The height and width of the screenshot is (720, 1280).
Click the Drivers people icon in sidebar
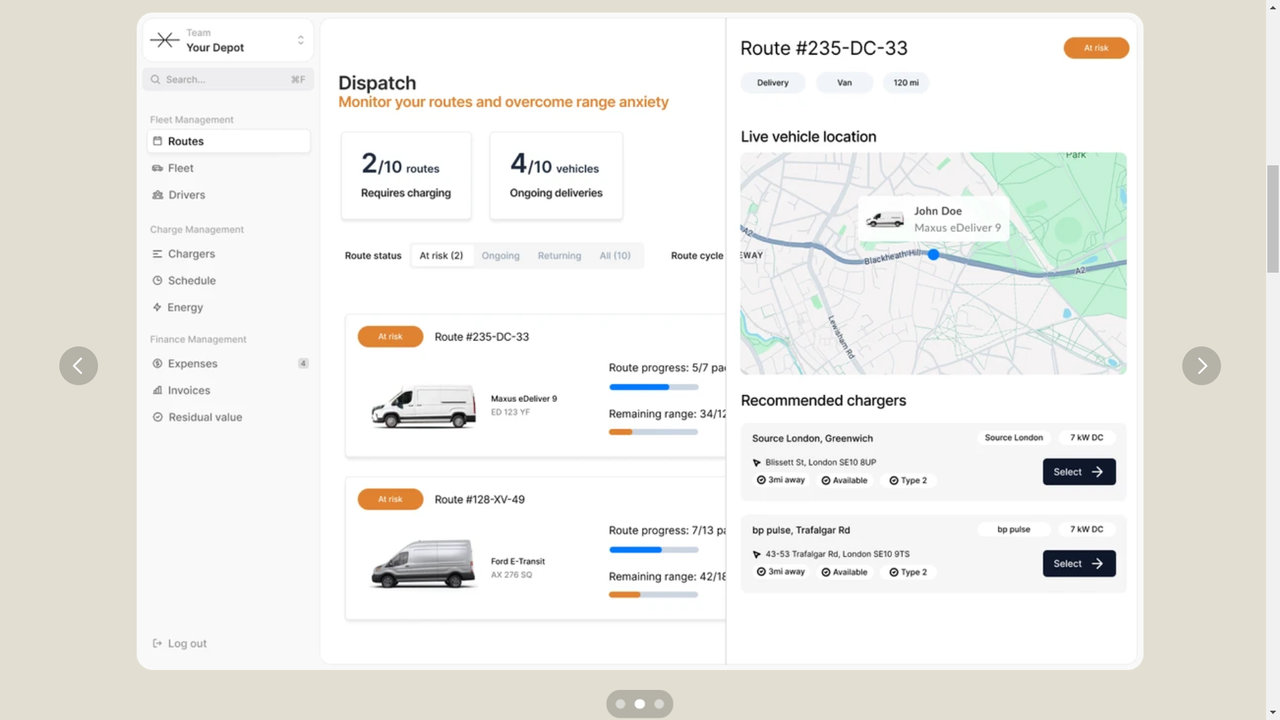pos(157,195)
